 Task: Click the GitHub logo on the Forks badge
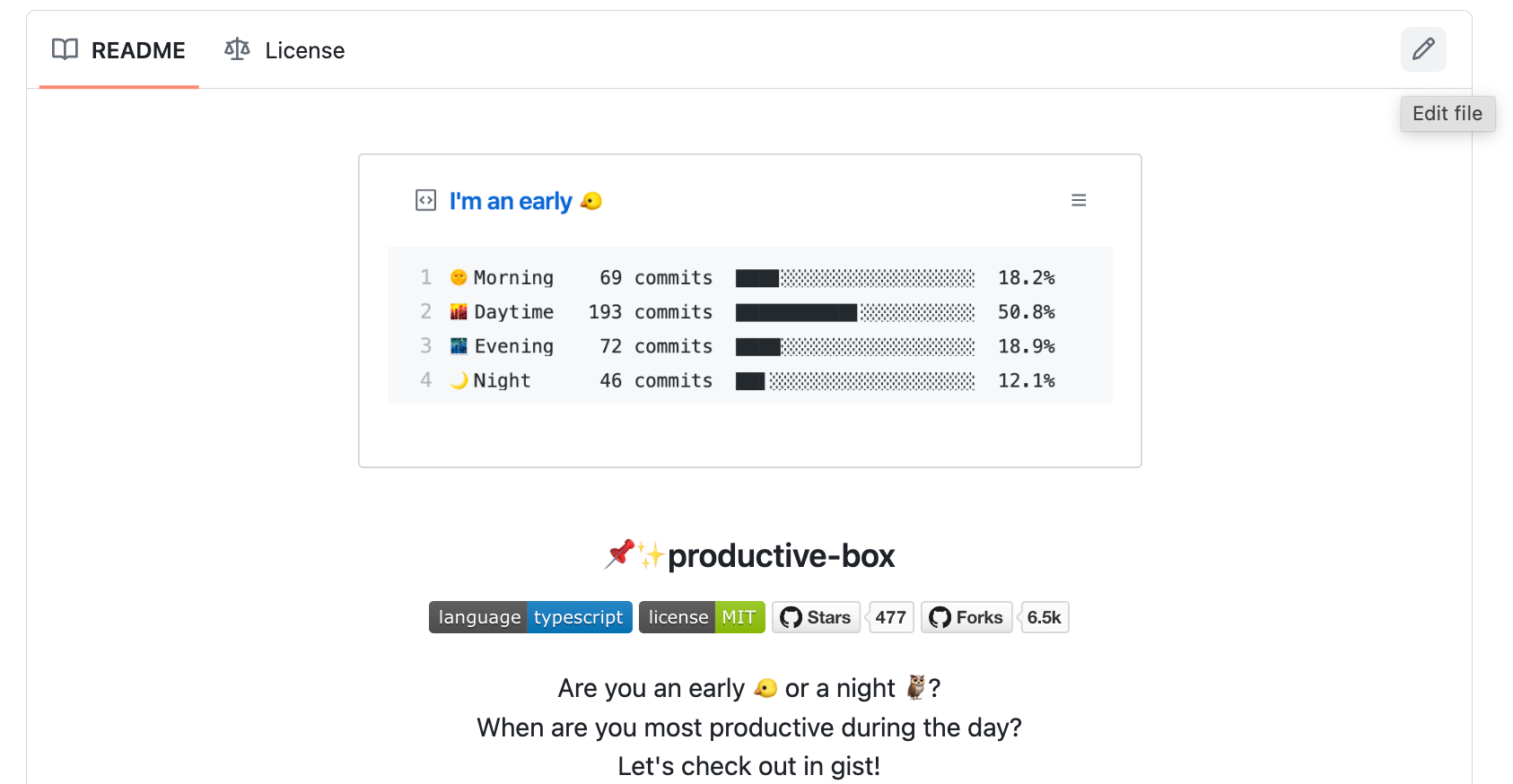pos(940,617)
